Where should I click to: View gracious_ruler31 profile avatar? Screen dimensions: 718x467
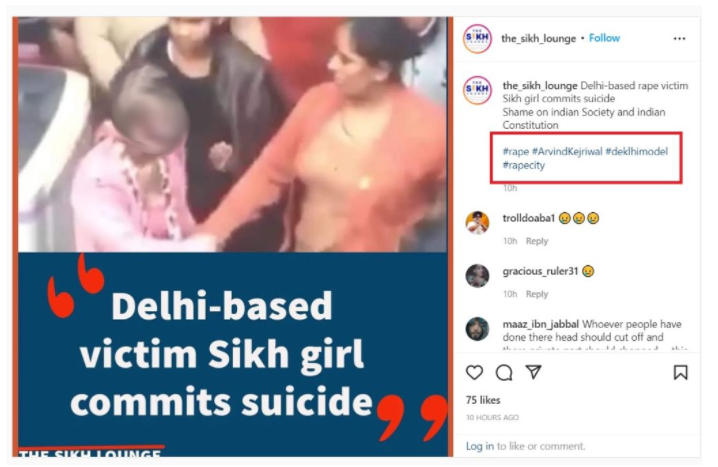[477, 276]
